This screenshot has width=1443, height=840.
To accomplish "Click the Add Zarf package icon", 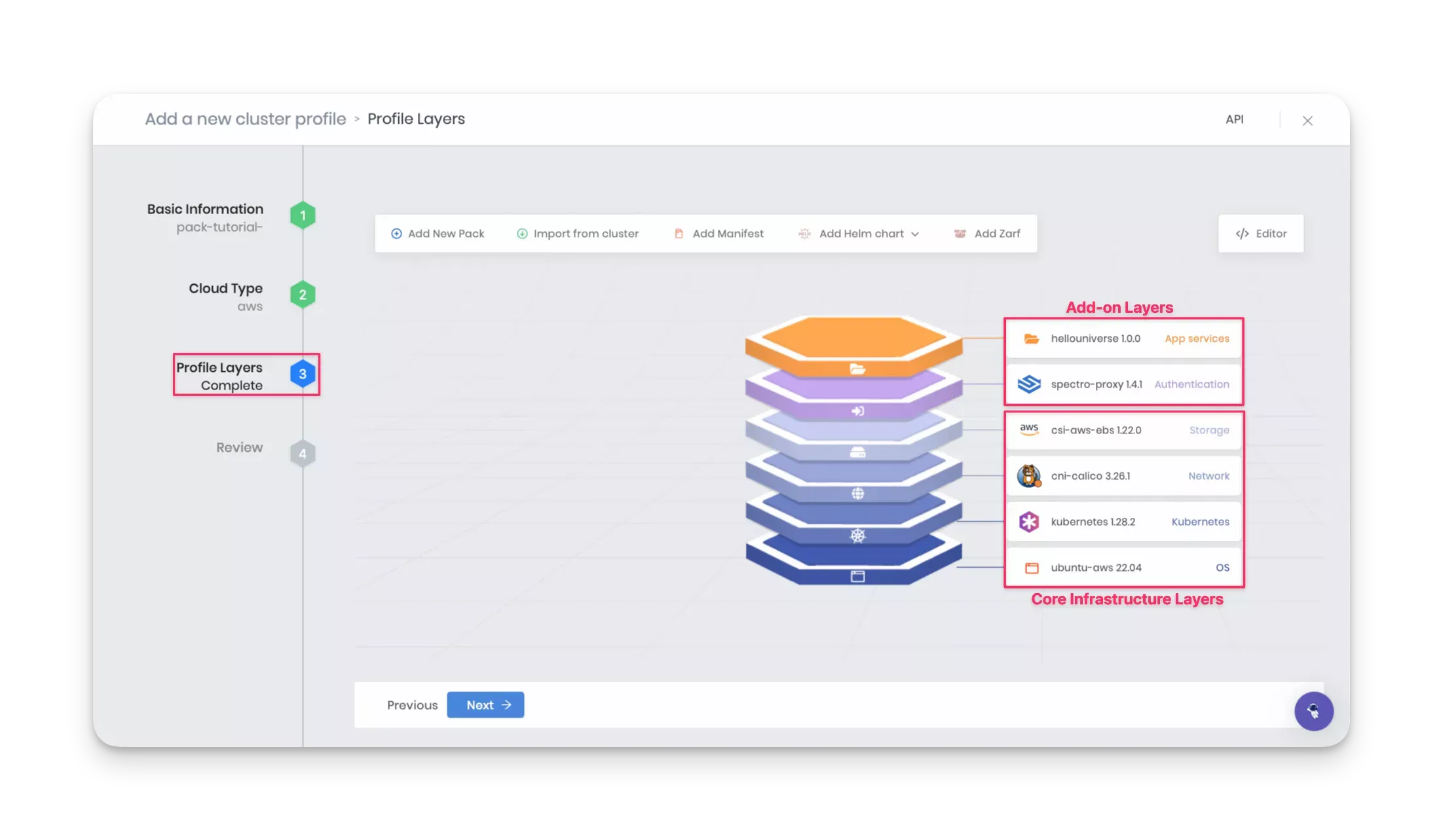I will (x=960, y=233).
